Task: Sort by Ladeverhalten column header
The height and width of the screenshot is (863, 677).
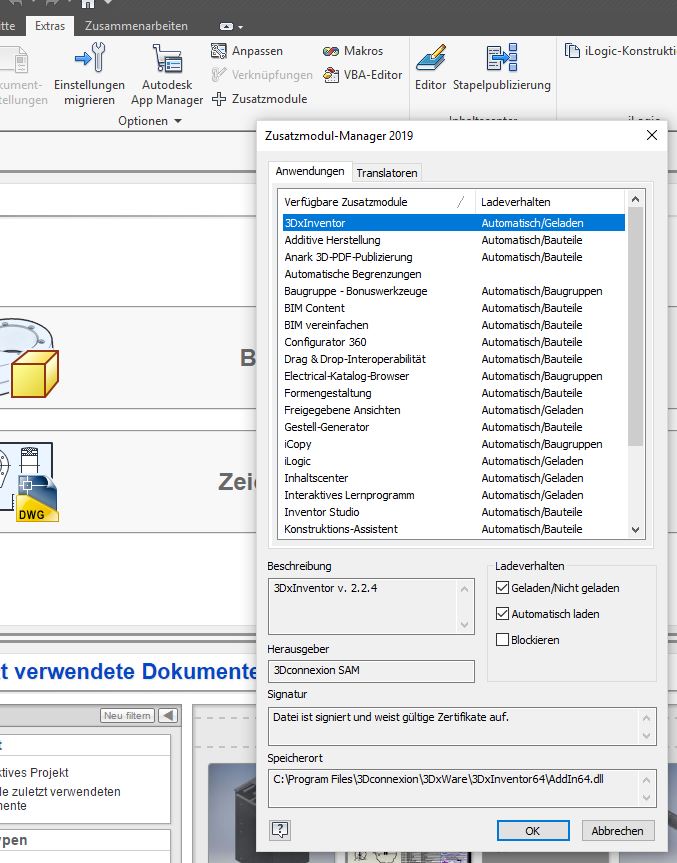Action: pos(550,202)
